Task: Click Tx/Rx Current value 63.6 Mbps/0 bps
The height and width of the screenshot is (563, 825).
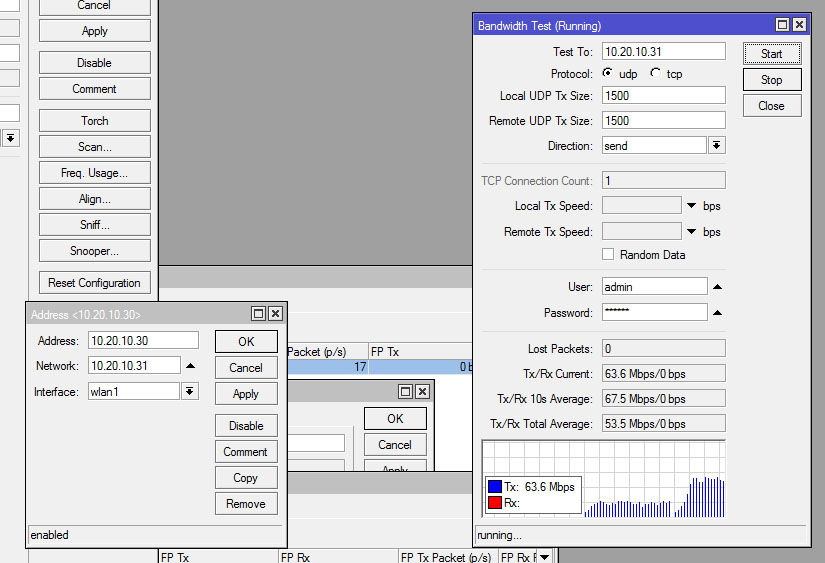Action: (x=663, y=374)
